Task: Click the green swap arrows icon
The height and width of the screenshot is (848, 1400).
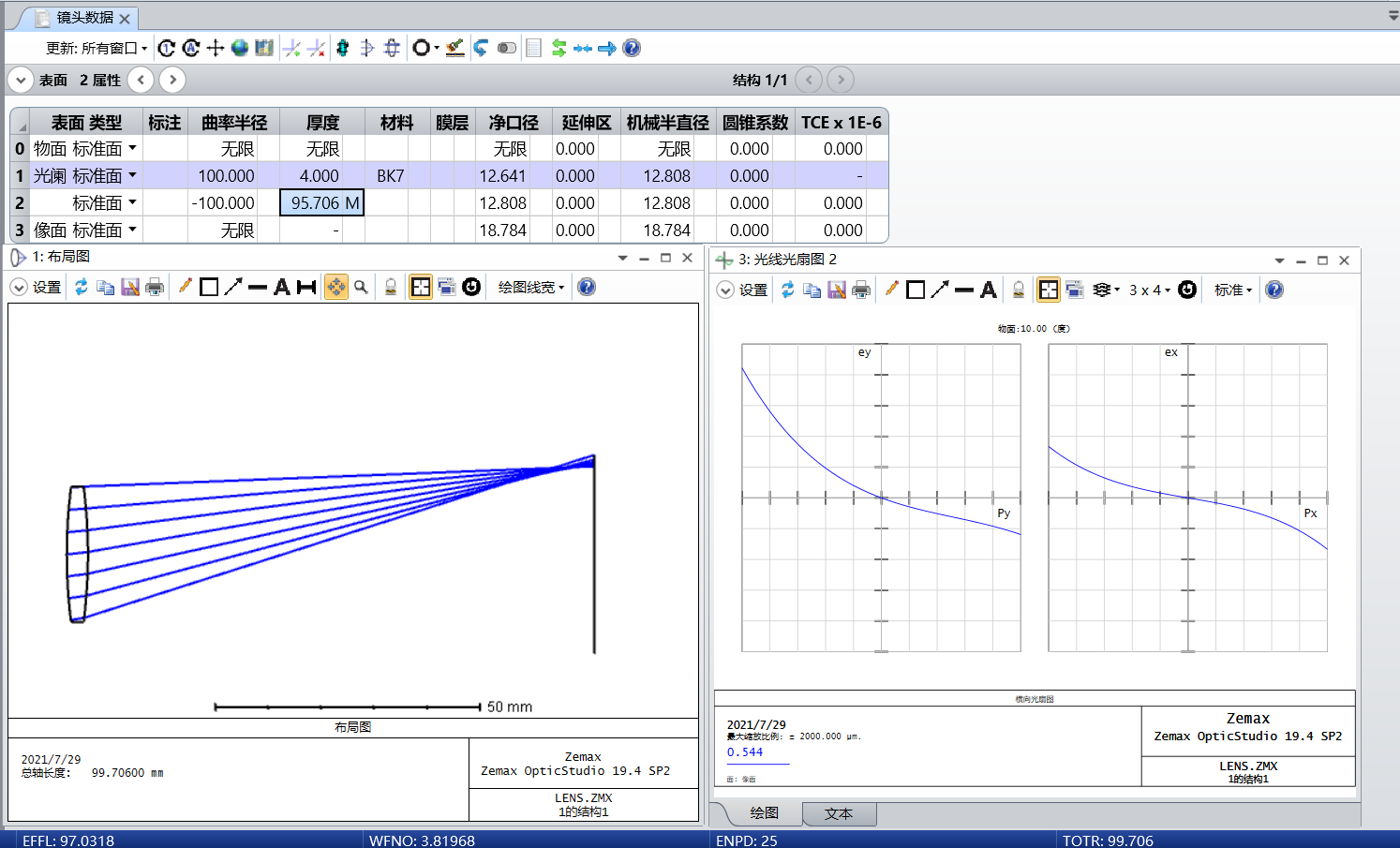Action: pos(559,48)
